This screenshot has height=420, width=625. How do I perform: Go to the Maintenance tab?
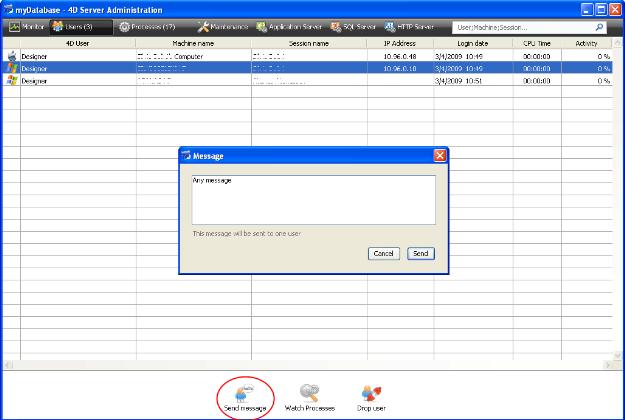(x=224, y=27)
